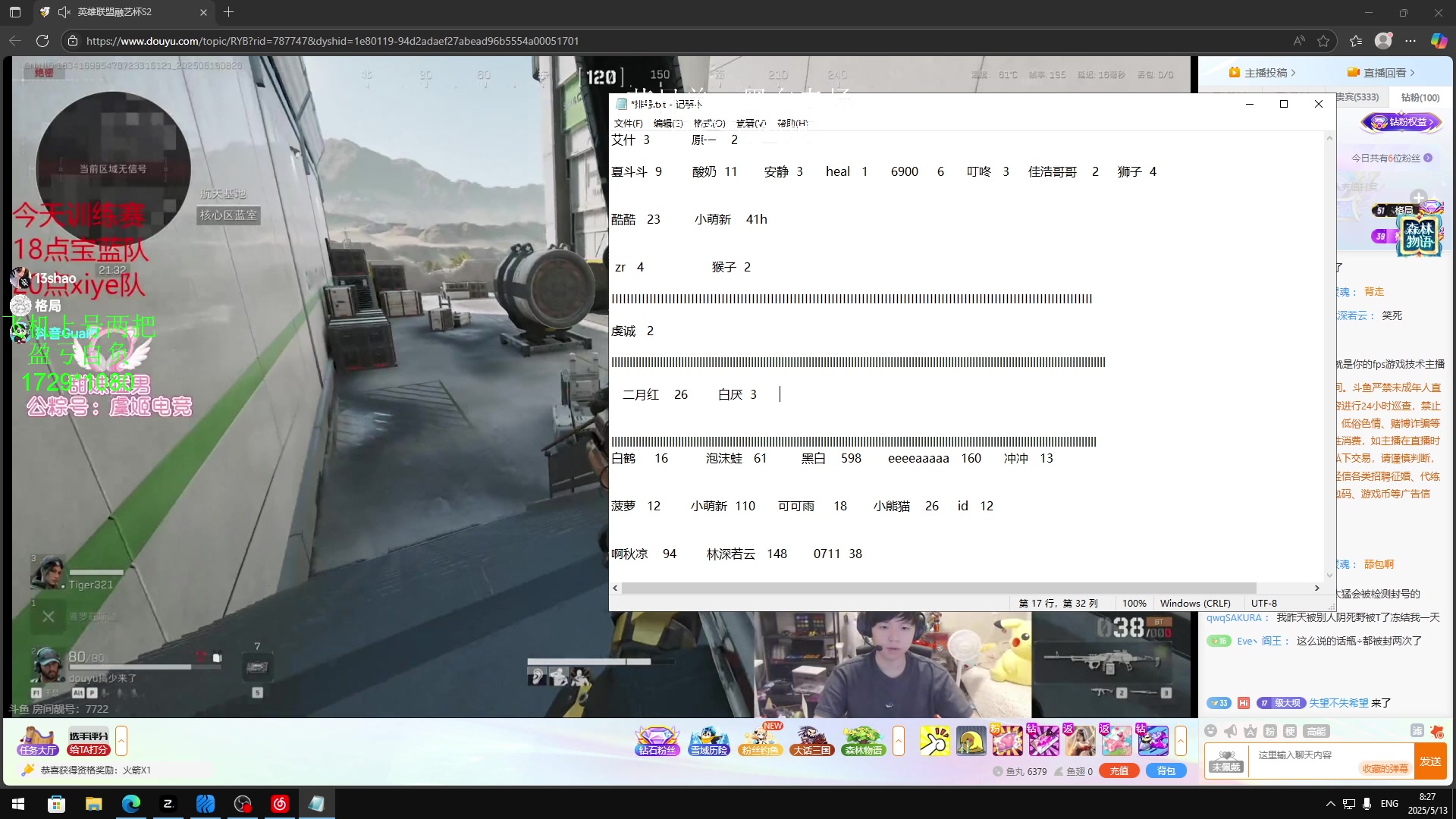
Task: Open Edge Settings and more menu
Action: click(1410, 41)
